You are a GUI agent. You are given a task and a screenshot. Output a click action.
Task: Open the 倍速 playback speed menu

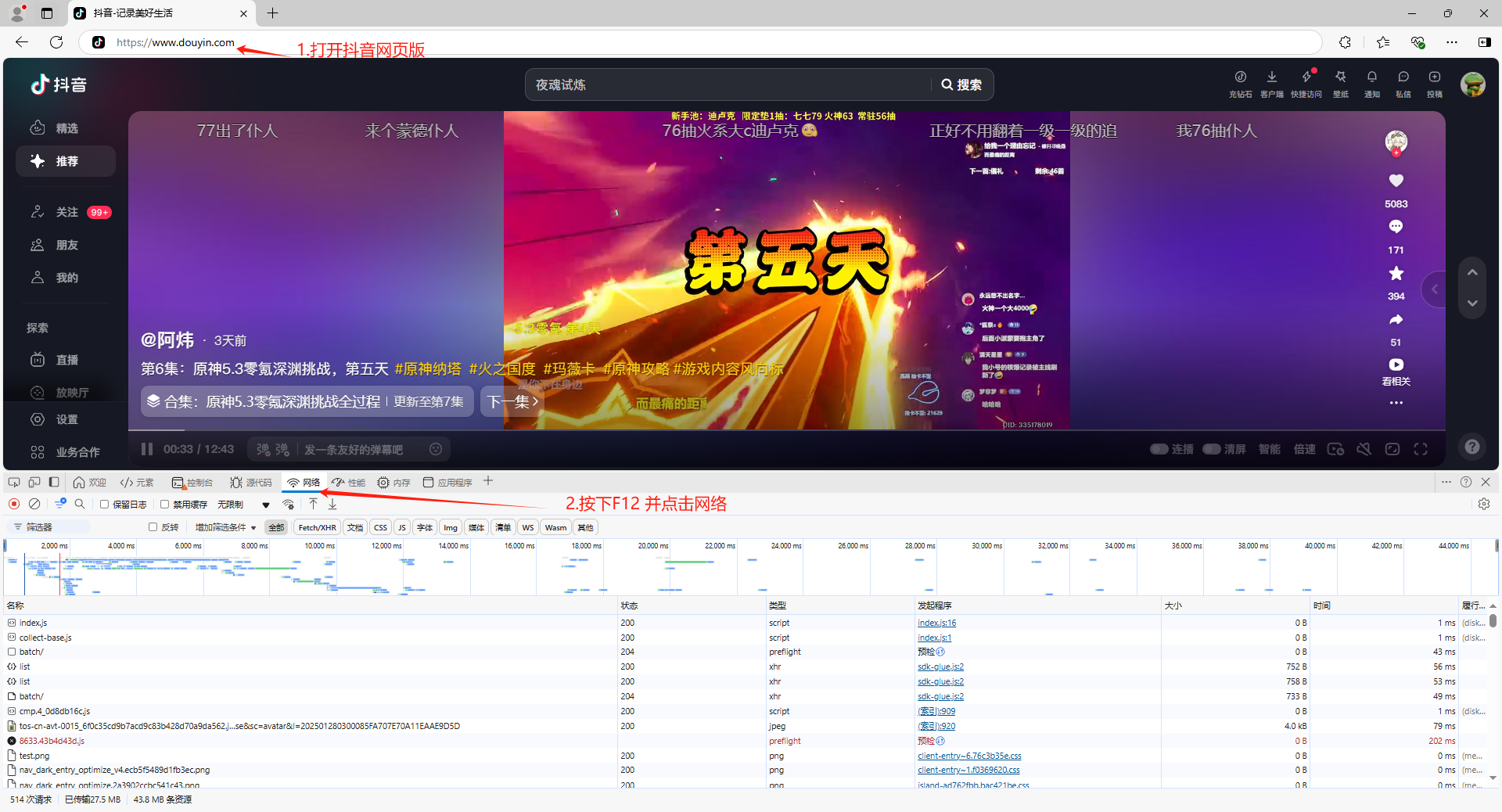point(1304,449)
